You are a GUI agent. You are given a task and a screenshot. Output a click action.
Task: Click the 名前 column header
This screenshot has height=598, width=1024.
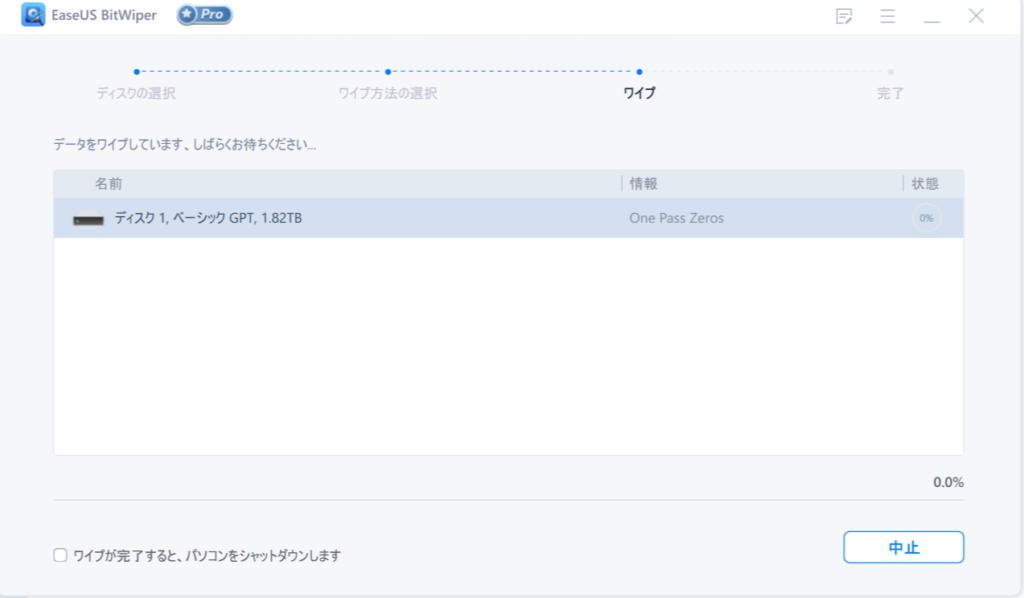click(109, 184)
